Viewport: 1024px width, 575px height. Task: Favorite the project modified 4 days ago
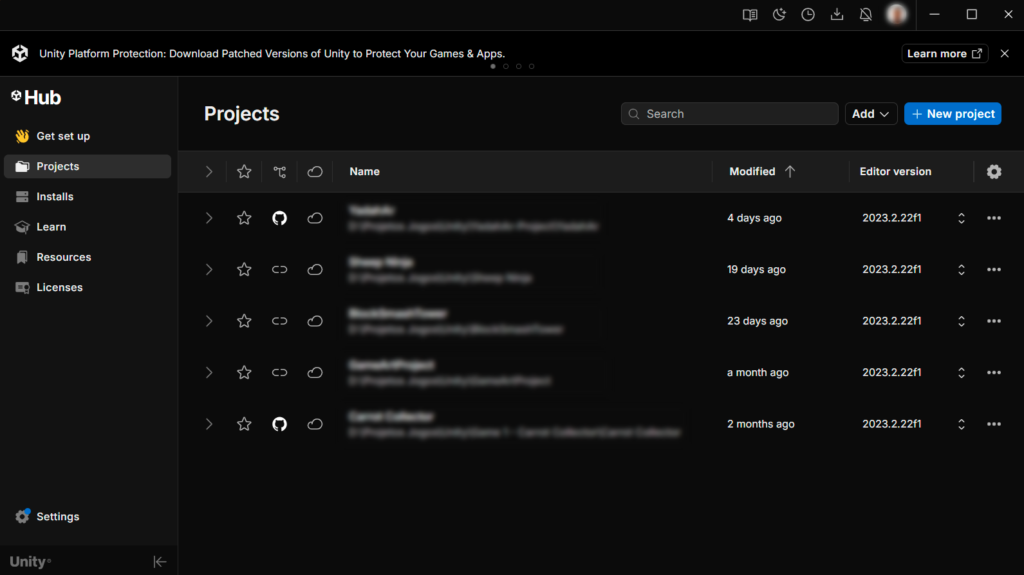[244, 218]
